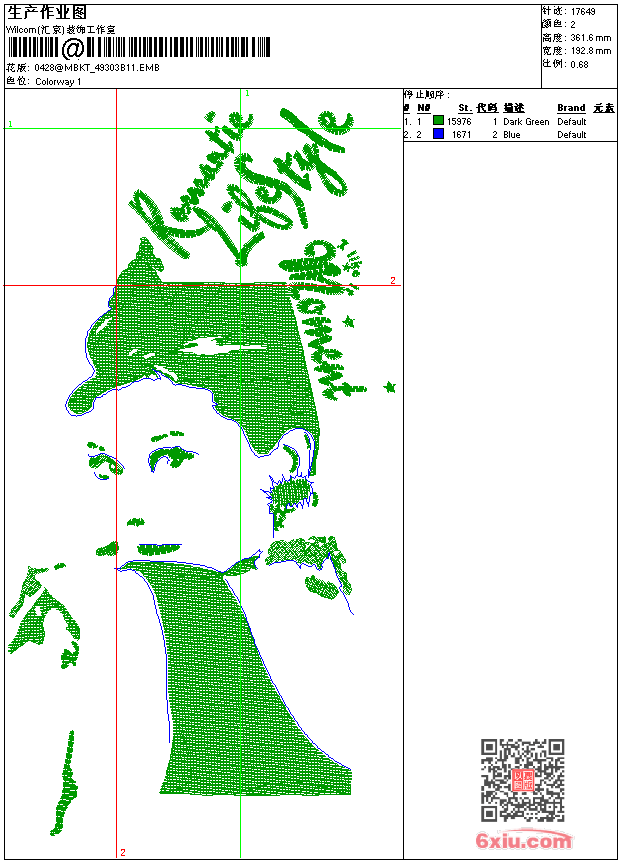Screen dimensions: 620x860
Task: Click the Default brand in Blue row
Action: tap(572, 135)
